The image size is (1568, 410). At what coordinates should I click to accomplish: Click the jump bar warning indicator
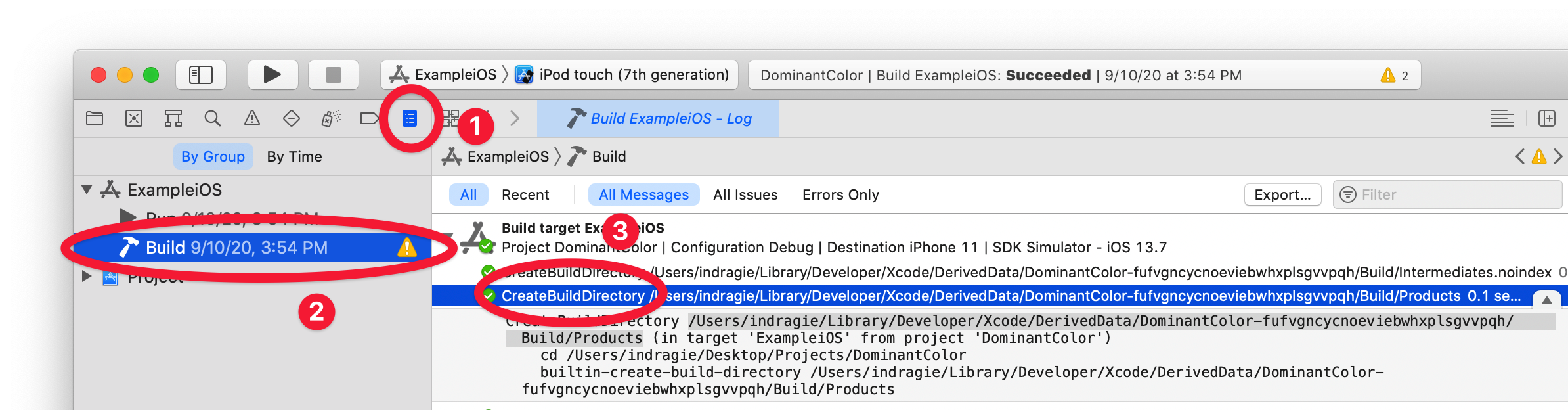coord(1539,156)
